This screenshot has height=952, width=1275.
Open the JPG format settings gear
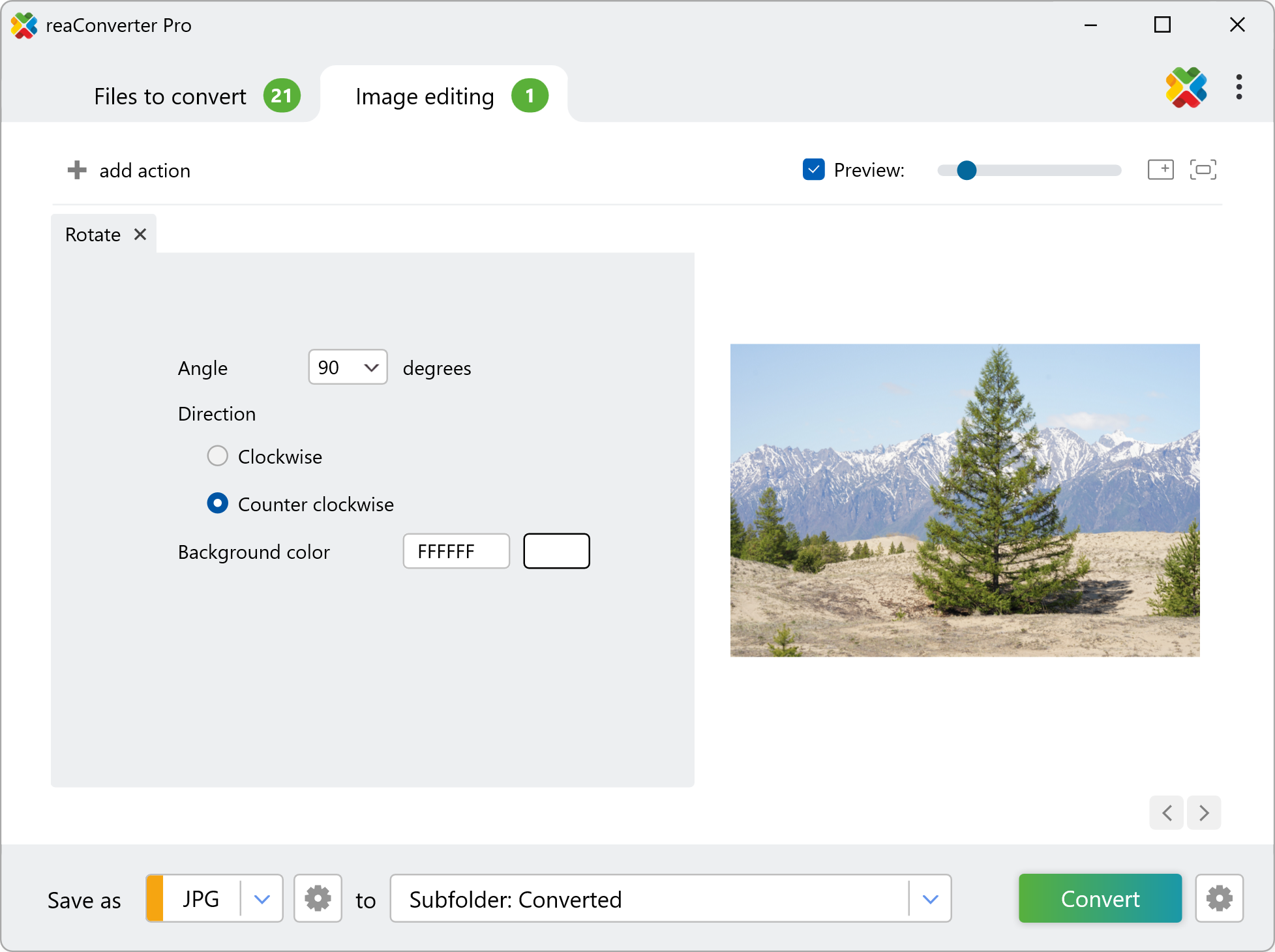pyautogui.click(x=318, y=899)
